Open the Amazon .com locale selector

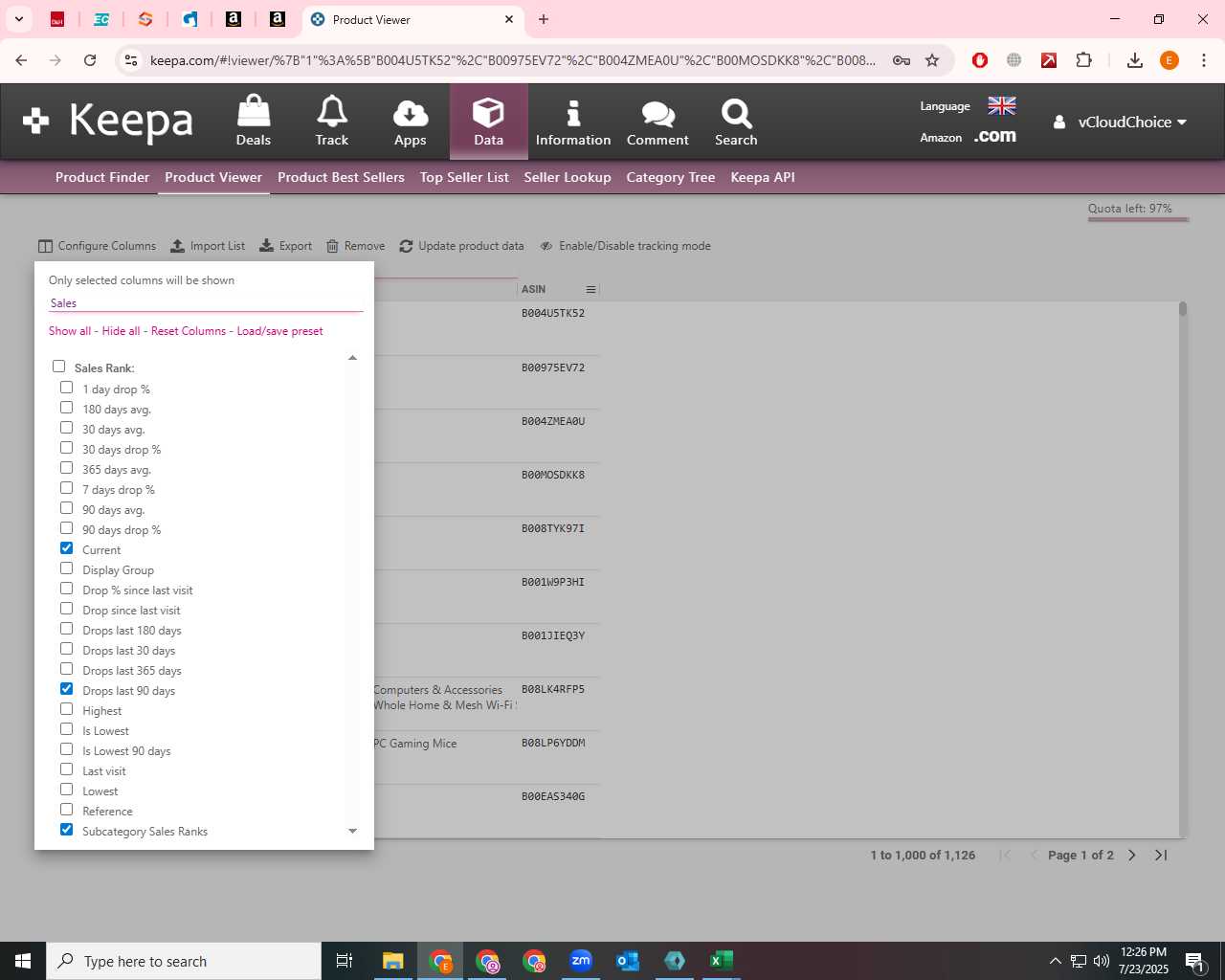tap(995, 137)
